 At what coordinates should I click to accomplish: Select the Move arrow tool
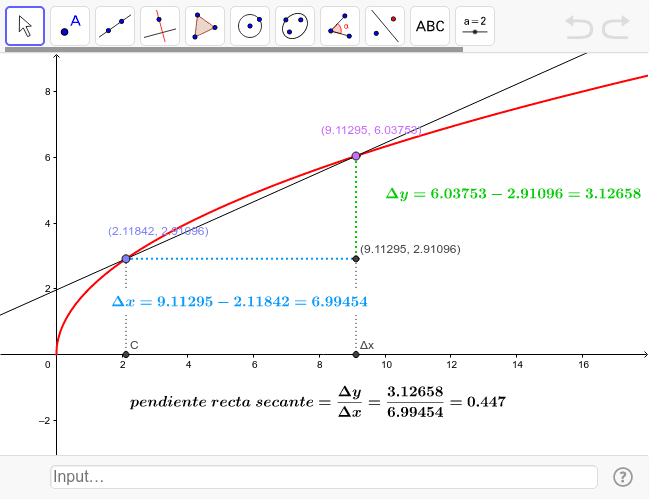[x=25, y=26]
